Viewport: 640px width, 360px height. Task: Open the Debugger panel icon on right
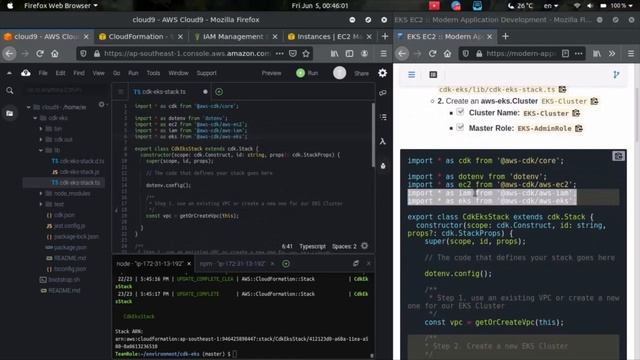tap(383, 166)
